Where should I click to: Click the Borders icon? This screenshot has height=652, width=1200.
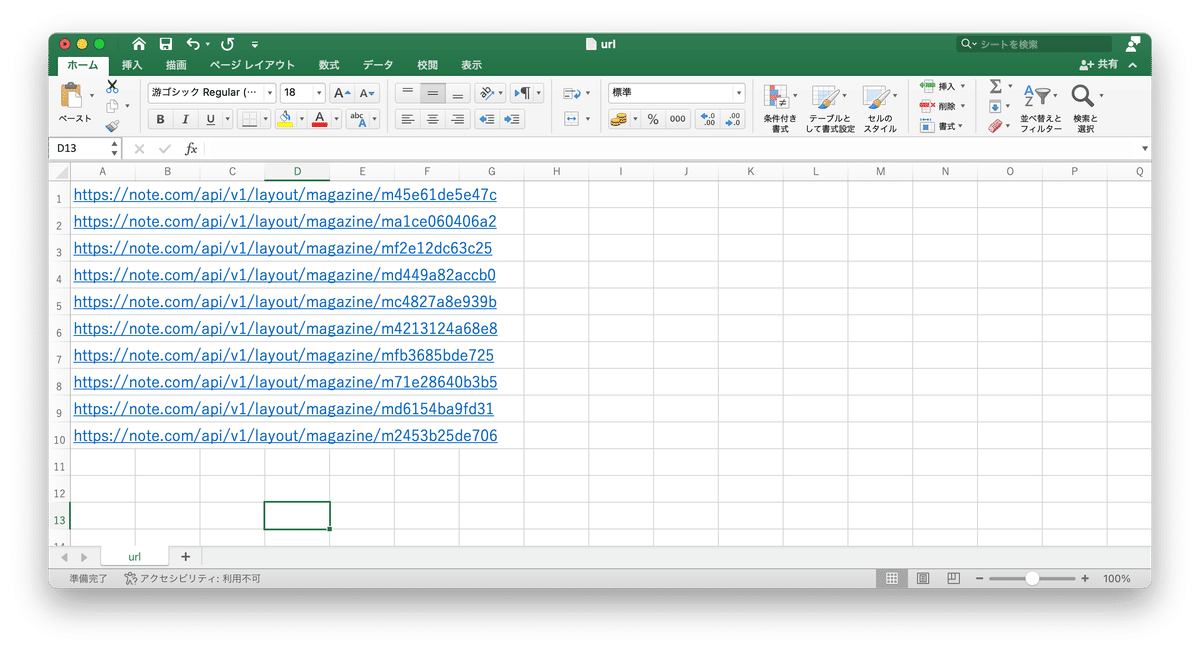(250, 119)
